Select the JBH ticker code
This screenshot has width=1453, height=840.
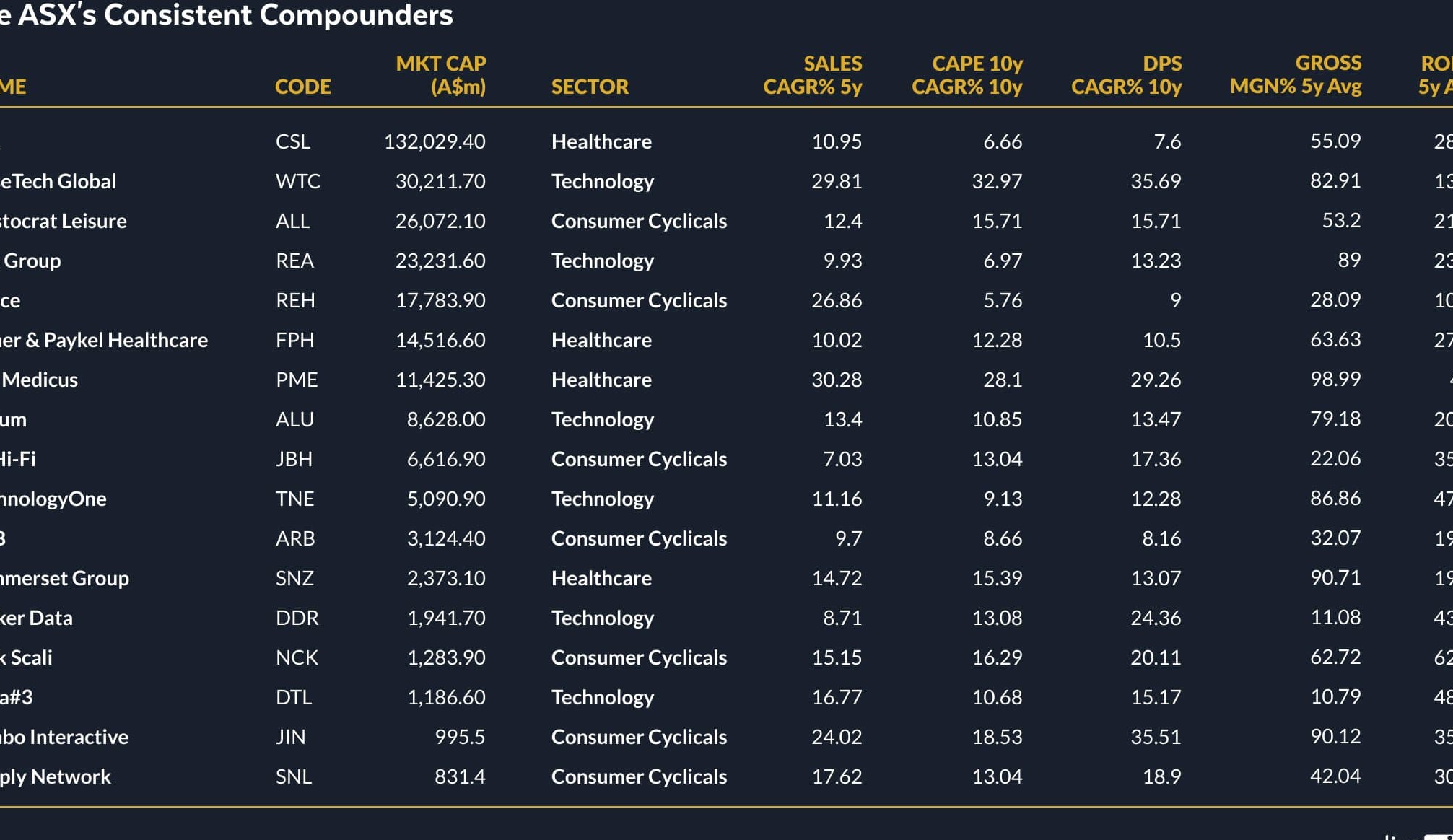click(x=294, y=459)
